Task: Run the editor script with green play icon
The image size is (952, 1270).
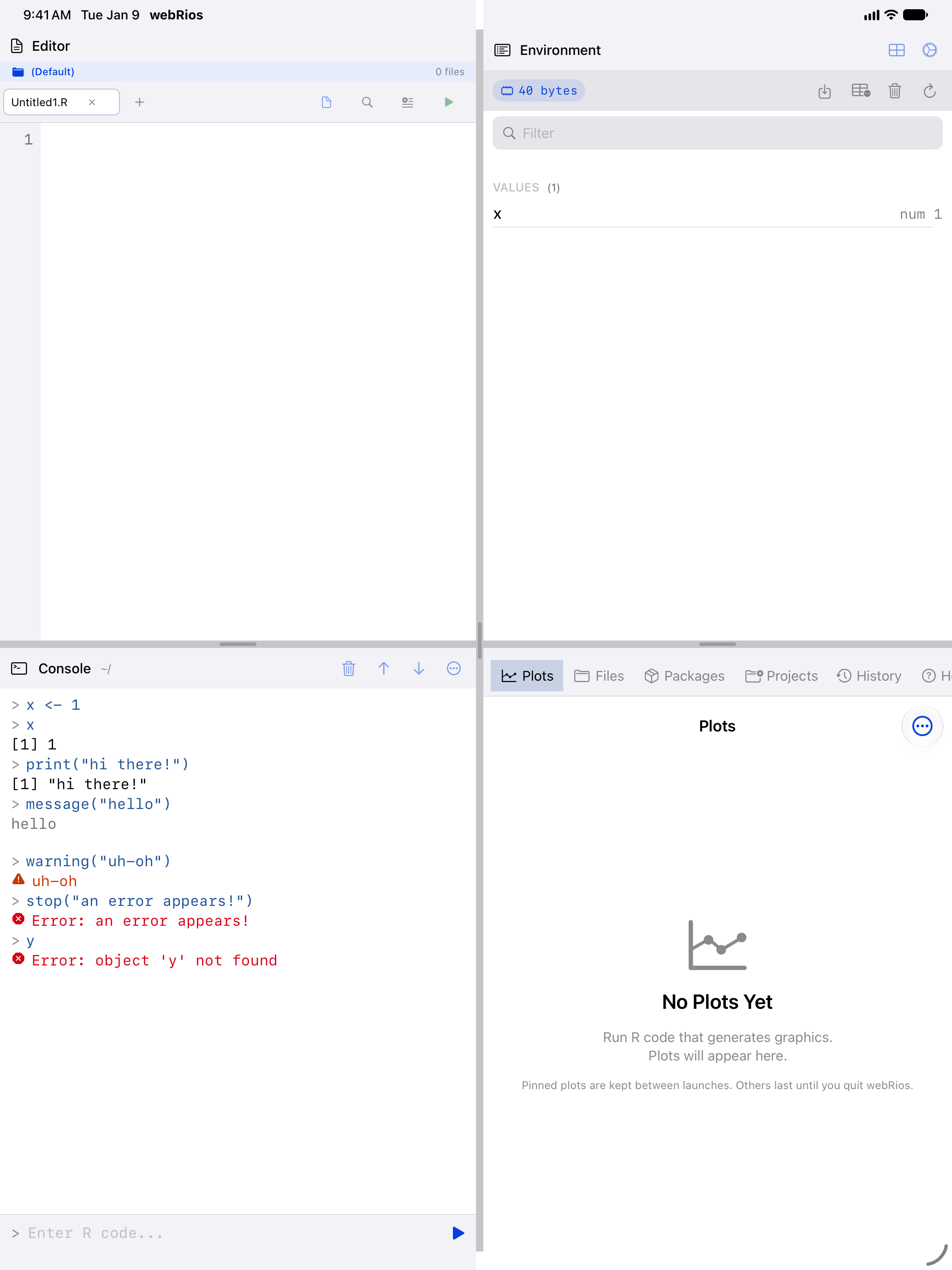Action: tap(449, 102)
